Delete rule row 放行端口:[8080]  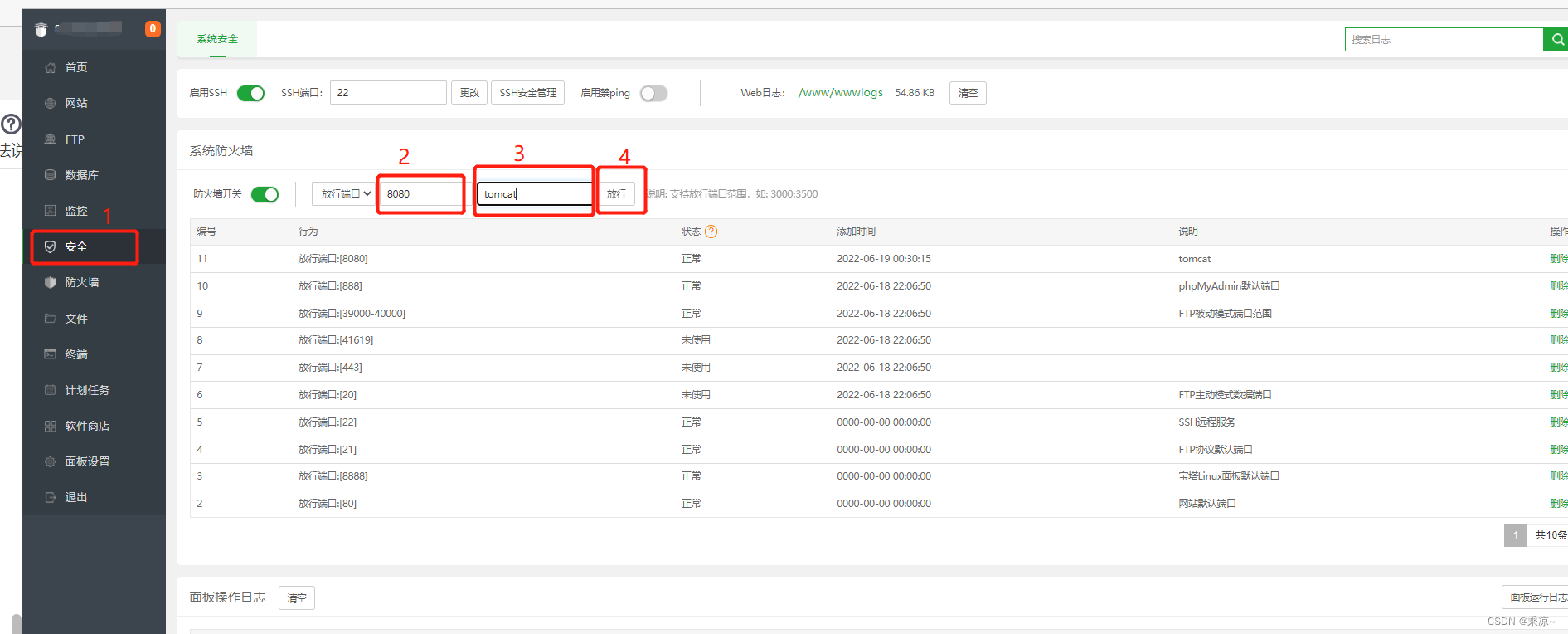1559,259
